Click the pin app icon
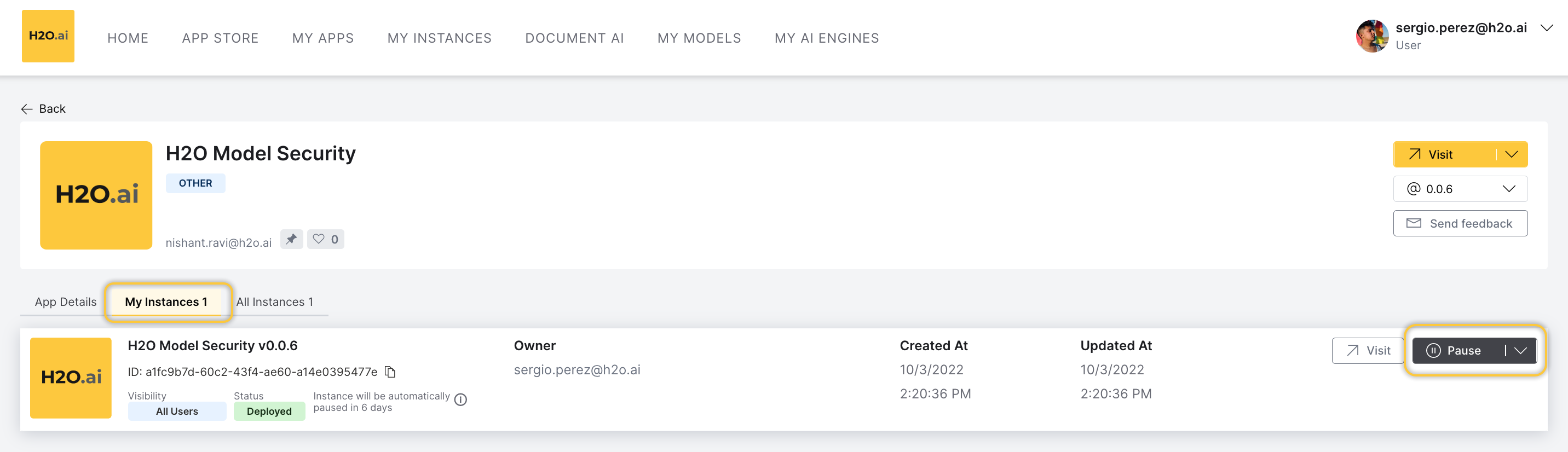Viewport: 1568px width, 452px height. [292, 239]
